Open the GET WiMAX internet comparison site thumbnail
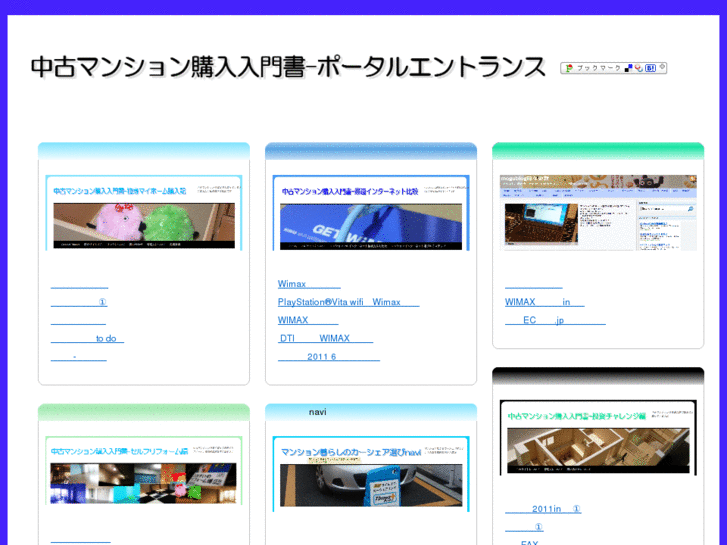The image size is (727, 545). [371, 212]
